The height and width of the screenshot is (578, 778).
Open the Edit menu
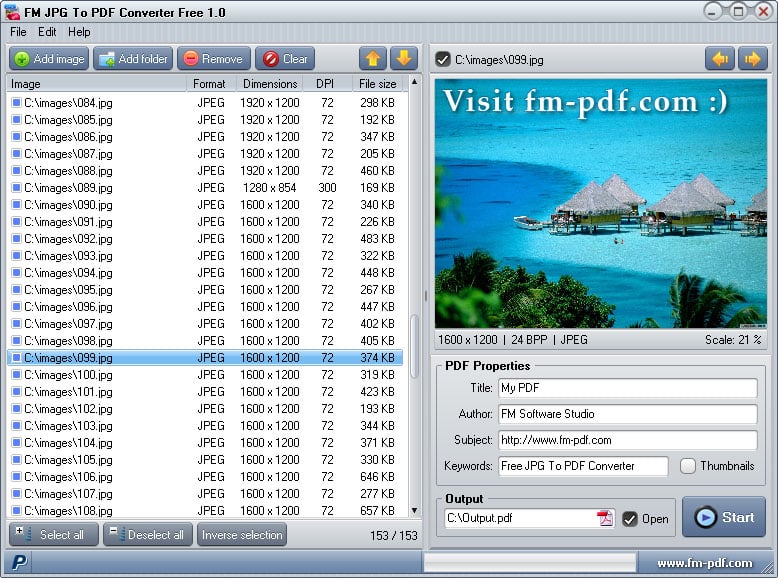[47, 32]
